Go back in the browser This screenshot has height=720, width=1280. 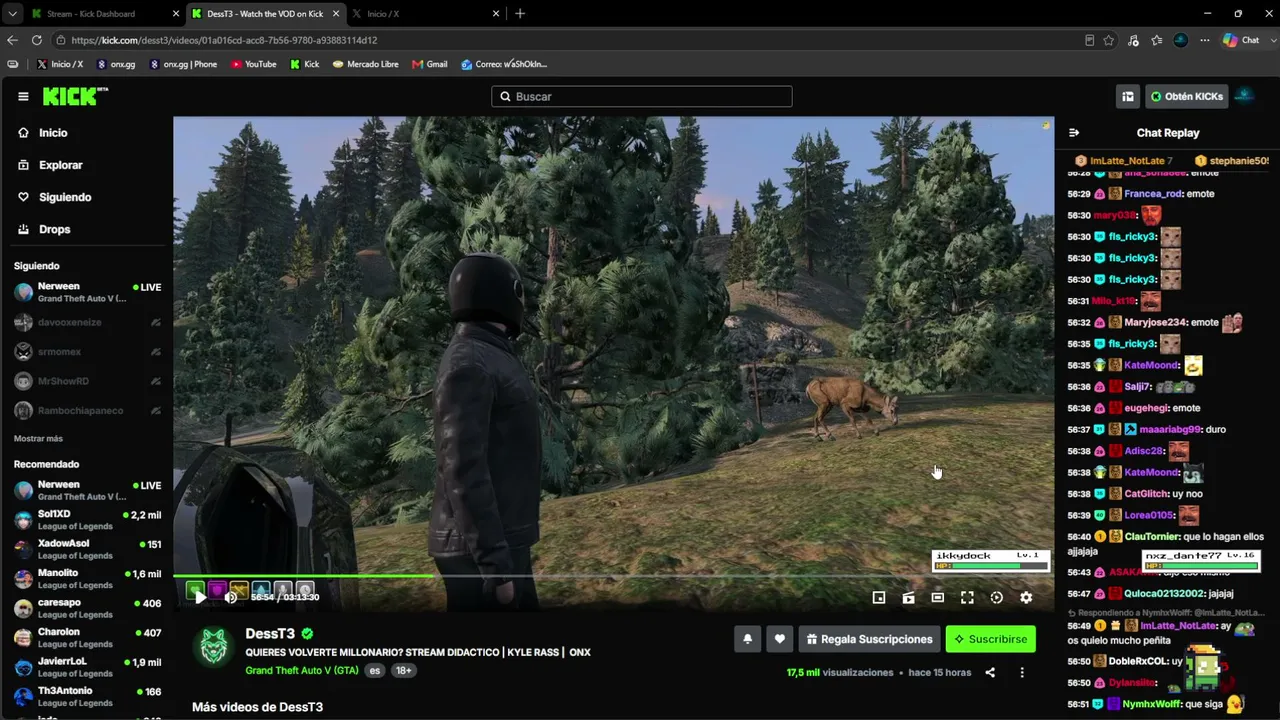coord(12,40)
